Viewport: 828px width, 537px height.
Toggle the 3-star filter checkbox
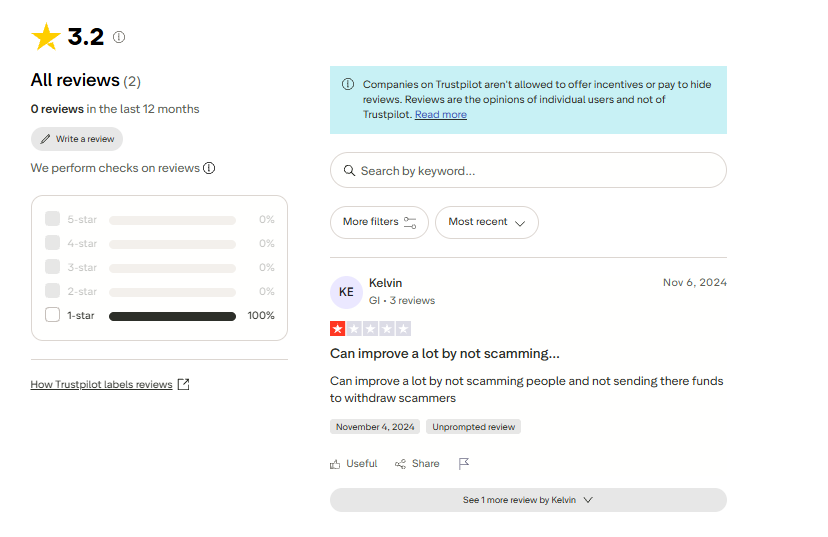tap(52, 267)
